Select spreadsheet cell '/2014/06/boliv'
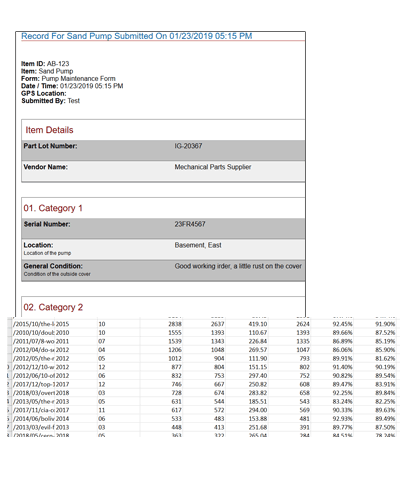This screenshot has width=400, height=500. point(34,419)
